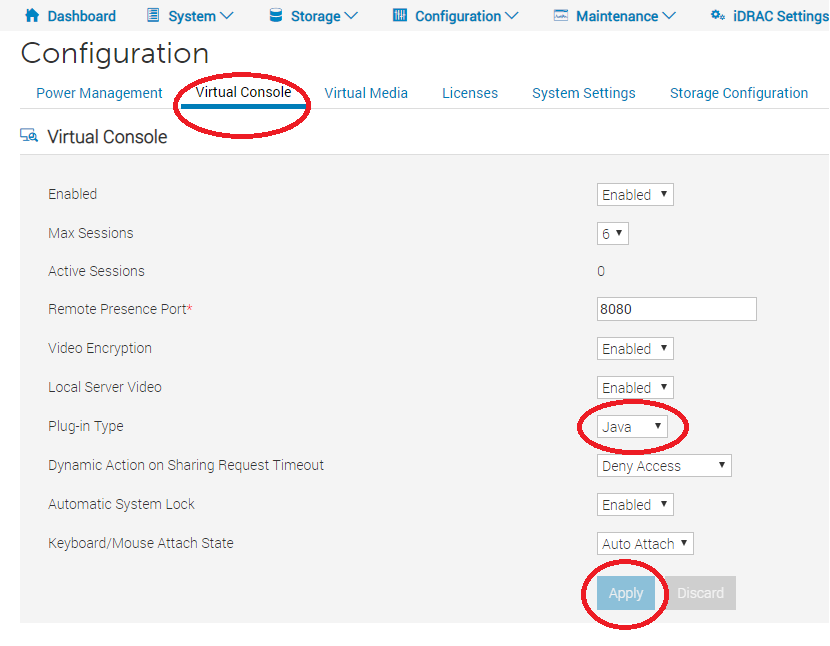The width and height of the screenshot is (830, 646).
Task: Open the System monitor icon in navbar
Action: click(153, 15)
